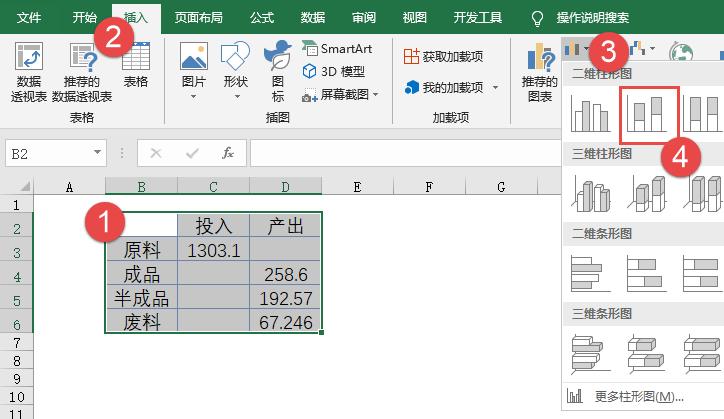Choose the 3D stacked bar chart

[x=647, y=353]
